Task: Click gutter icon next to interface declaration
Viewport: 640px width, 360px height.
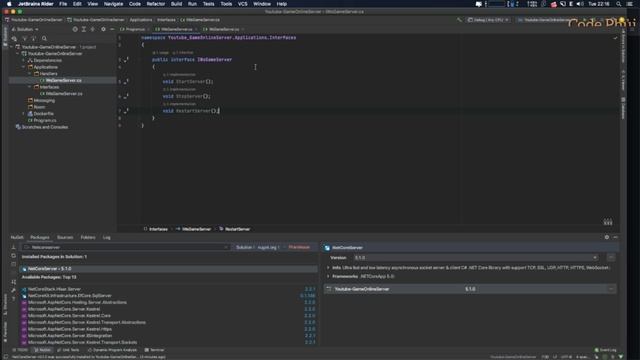Action: pyautogui.click(x=126, y=60)
